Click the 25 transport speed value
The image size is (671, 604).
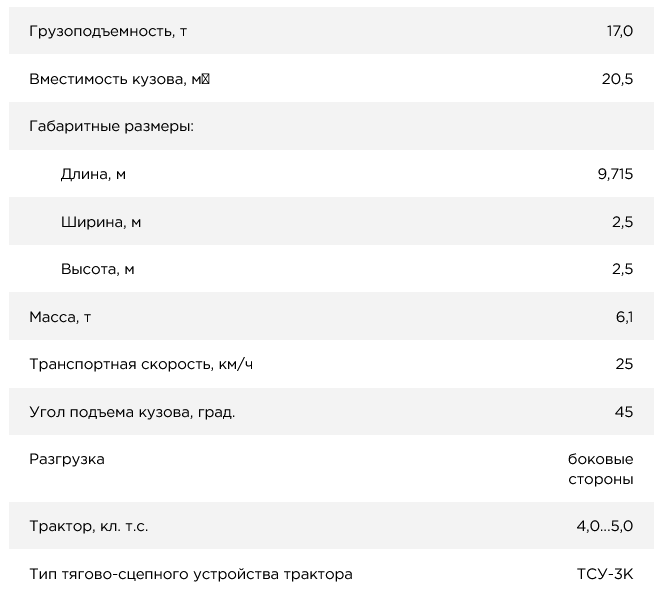pyautogui.click(x=624, y=364)
